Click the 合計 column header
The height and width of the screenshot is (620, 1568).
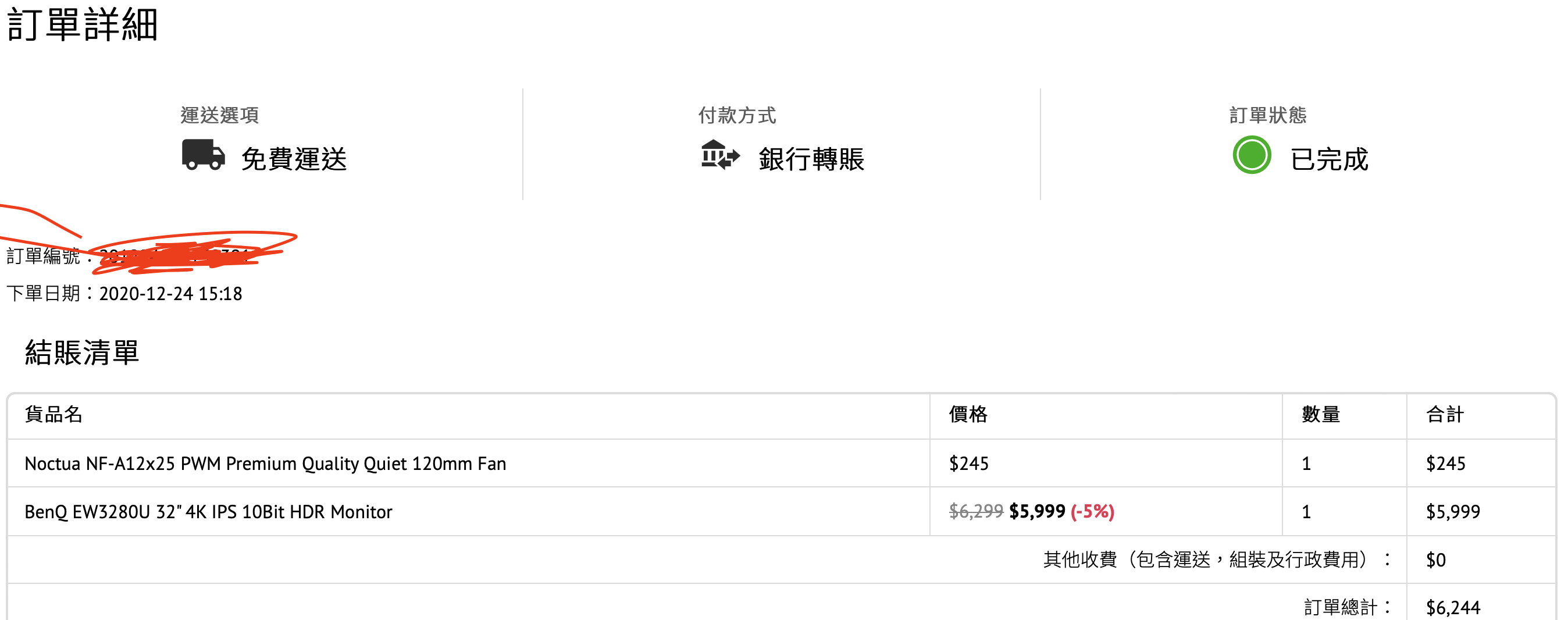coord(1445,414)
